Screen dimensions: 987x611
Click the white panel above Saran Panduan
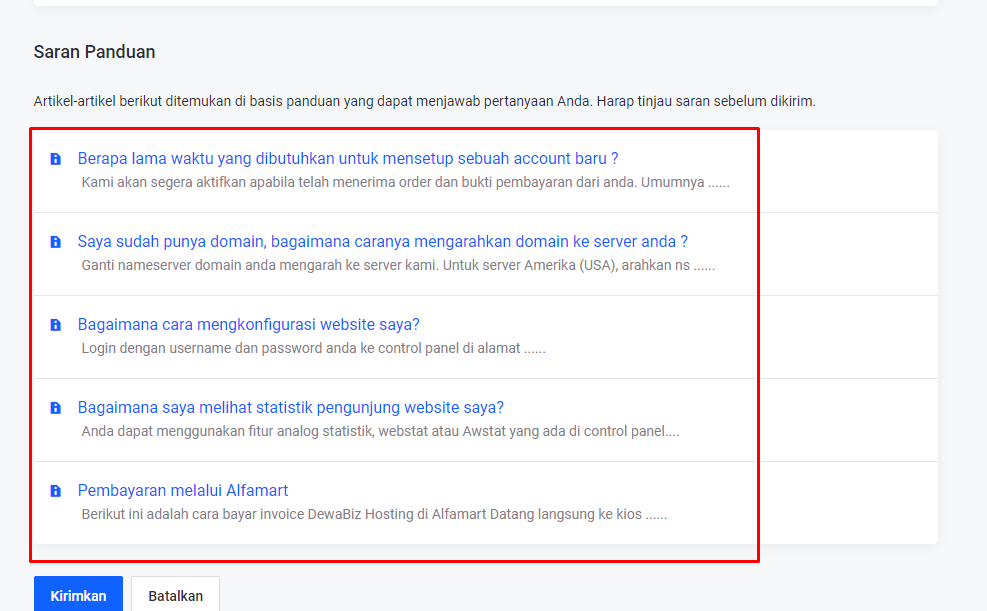486,3
